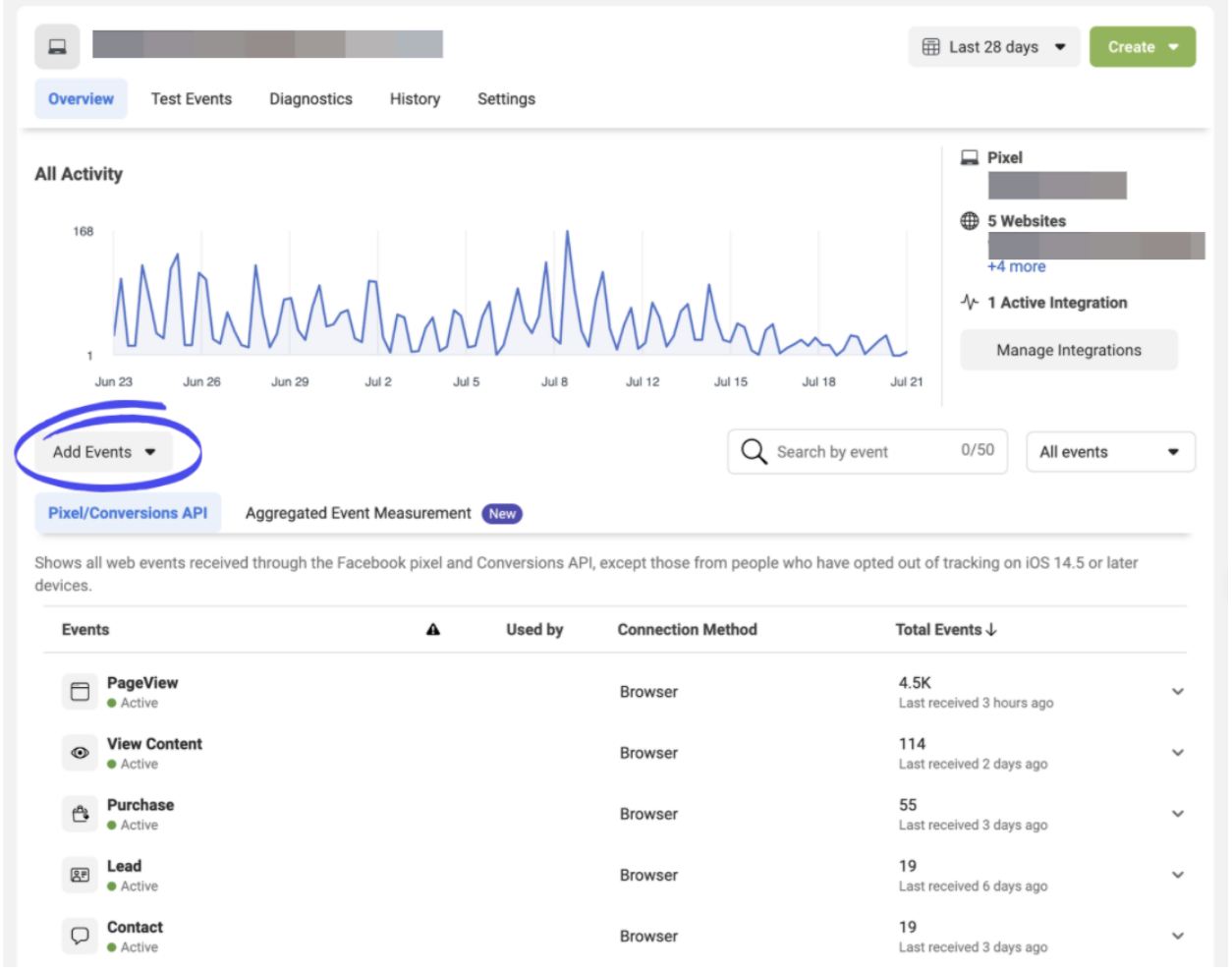
Task: Click the activity pulse icon for integrations
Action: [970, 302]
